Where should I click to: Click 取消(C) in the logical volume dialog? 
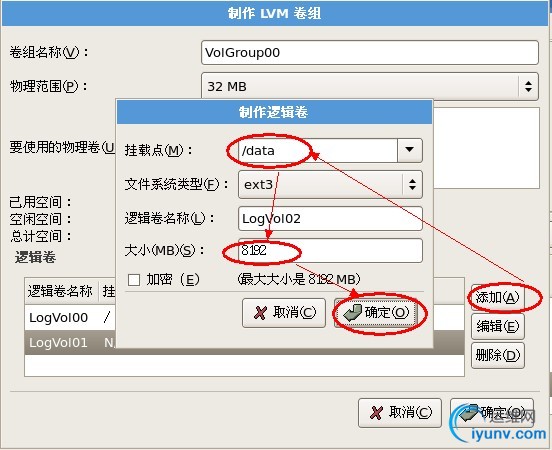tap(284, 313)
